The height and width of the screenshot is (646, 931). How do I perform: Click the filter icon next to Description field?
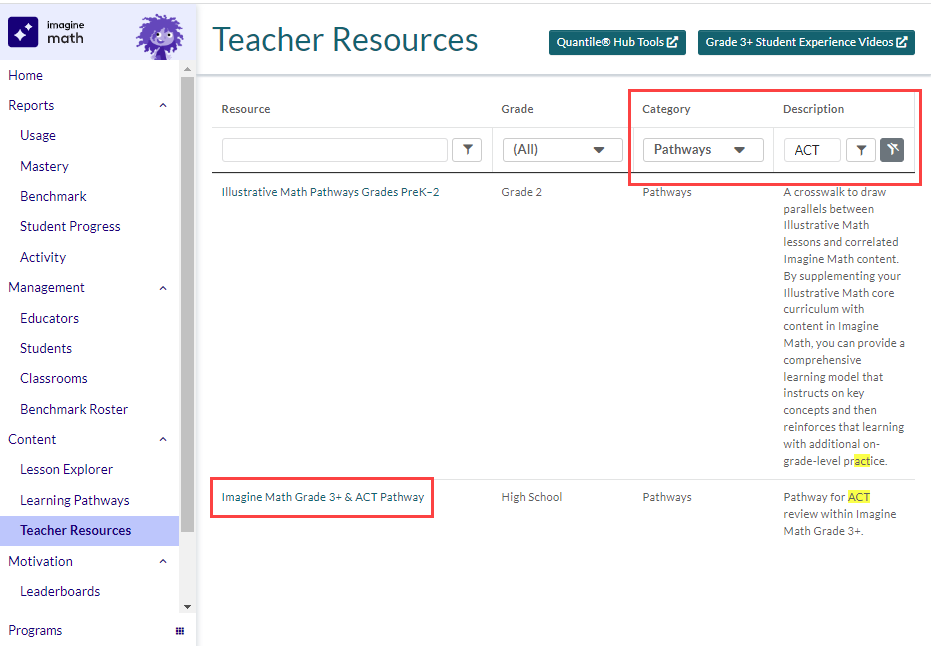coord(860,150)
